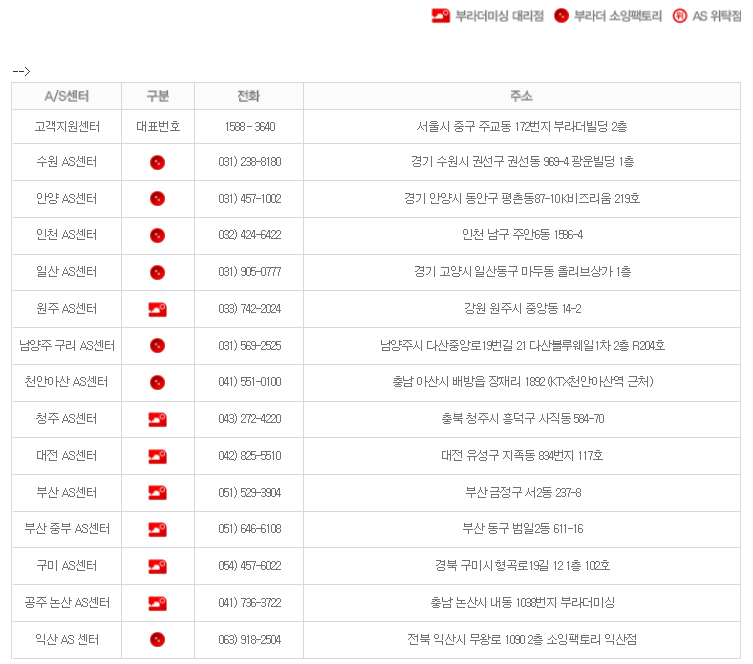Click the phone number 1588-3640
753x664 pixels.
pyautogui.click(x=250, y=127)
